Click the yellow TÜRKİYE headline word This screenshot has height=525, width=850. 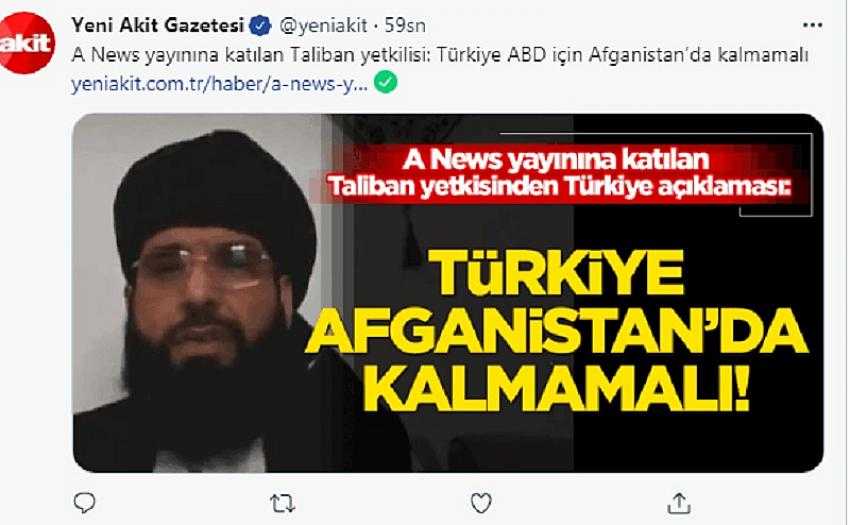[x=557, y=273]
